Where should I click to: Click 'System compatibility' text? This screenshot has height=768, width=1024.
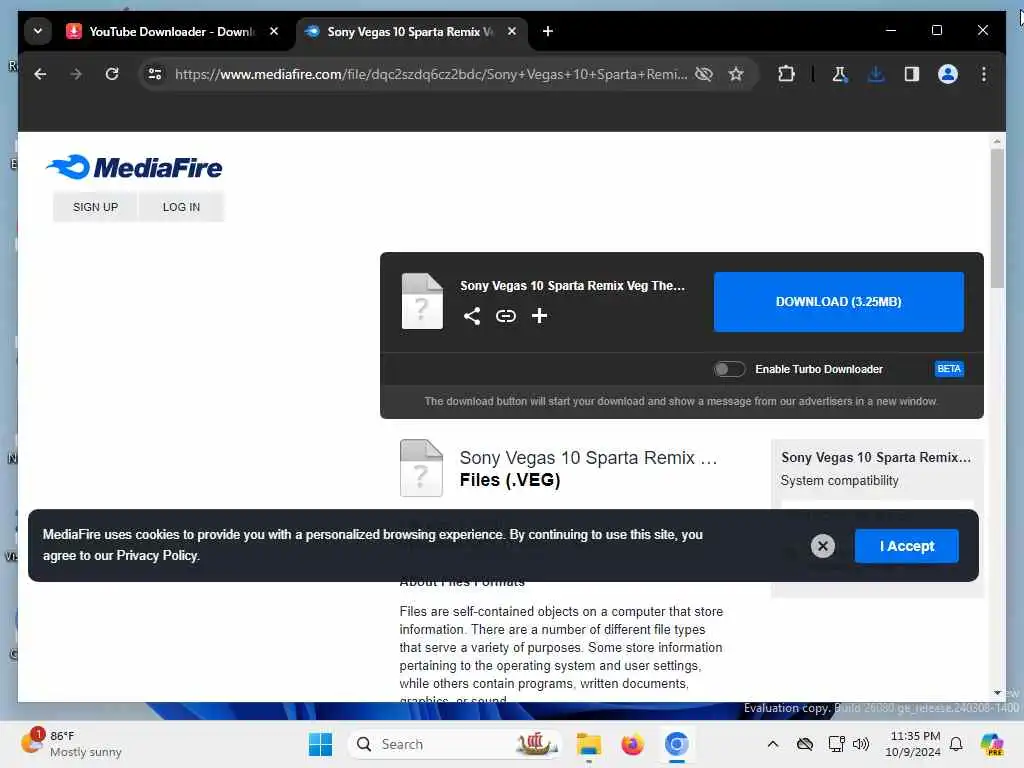[839, 480]
